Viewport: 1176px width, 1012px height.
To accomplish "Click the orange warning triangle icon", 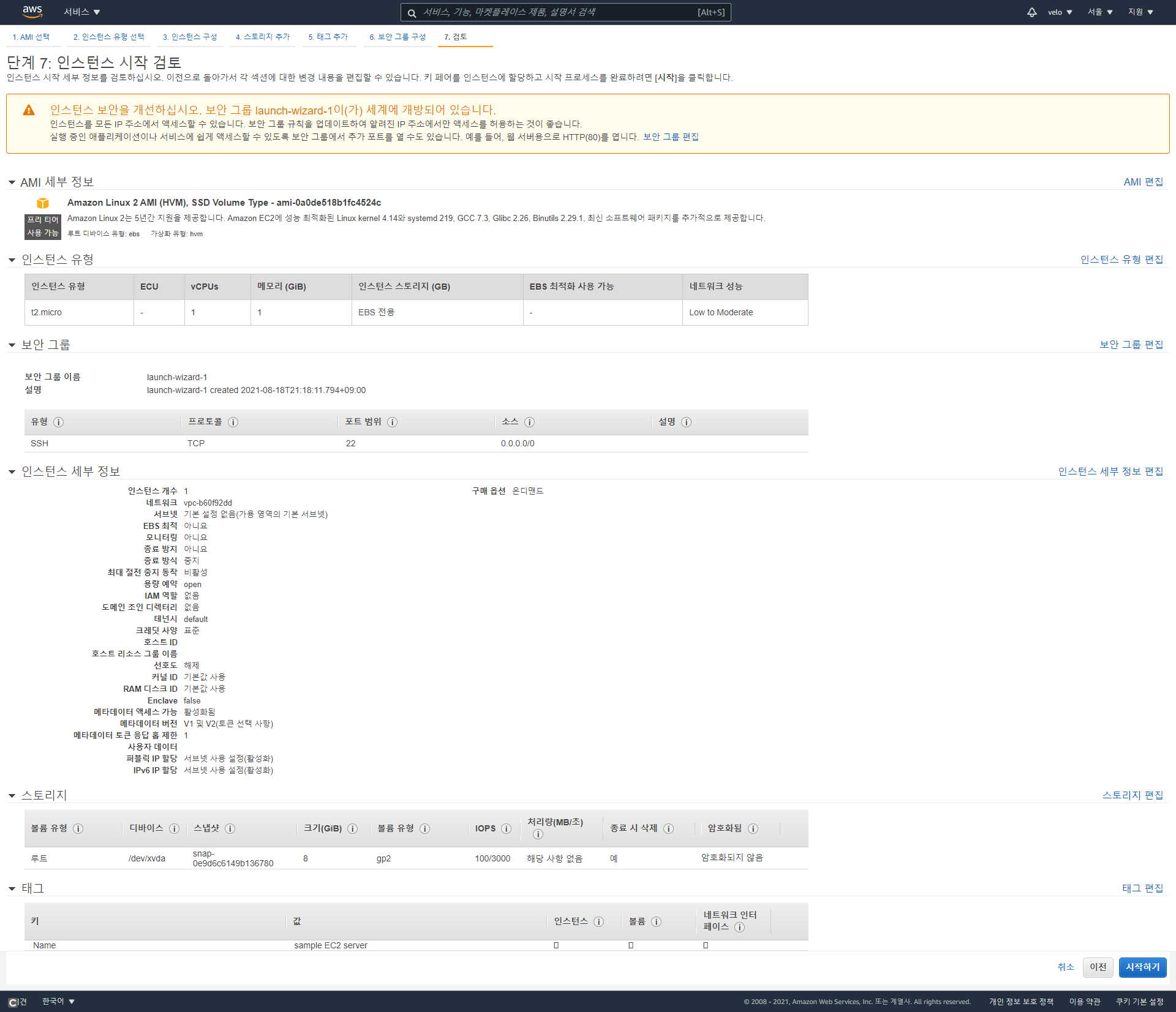I will pyautogui.click(x=29, y=110).
